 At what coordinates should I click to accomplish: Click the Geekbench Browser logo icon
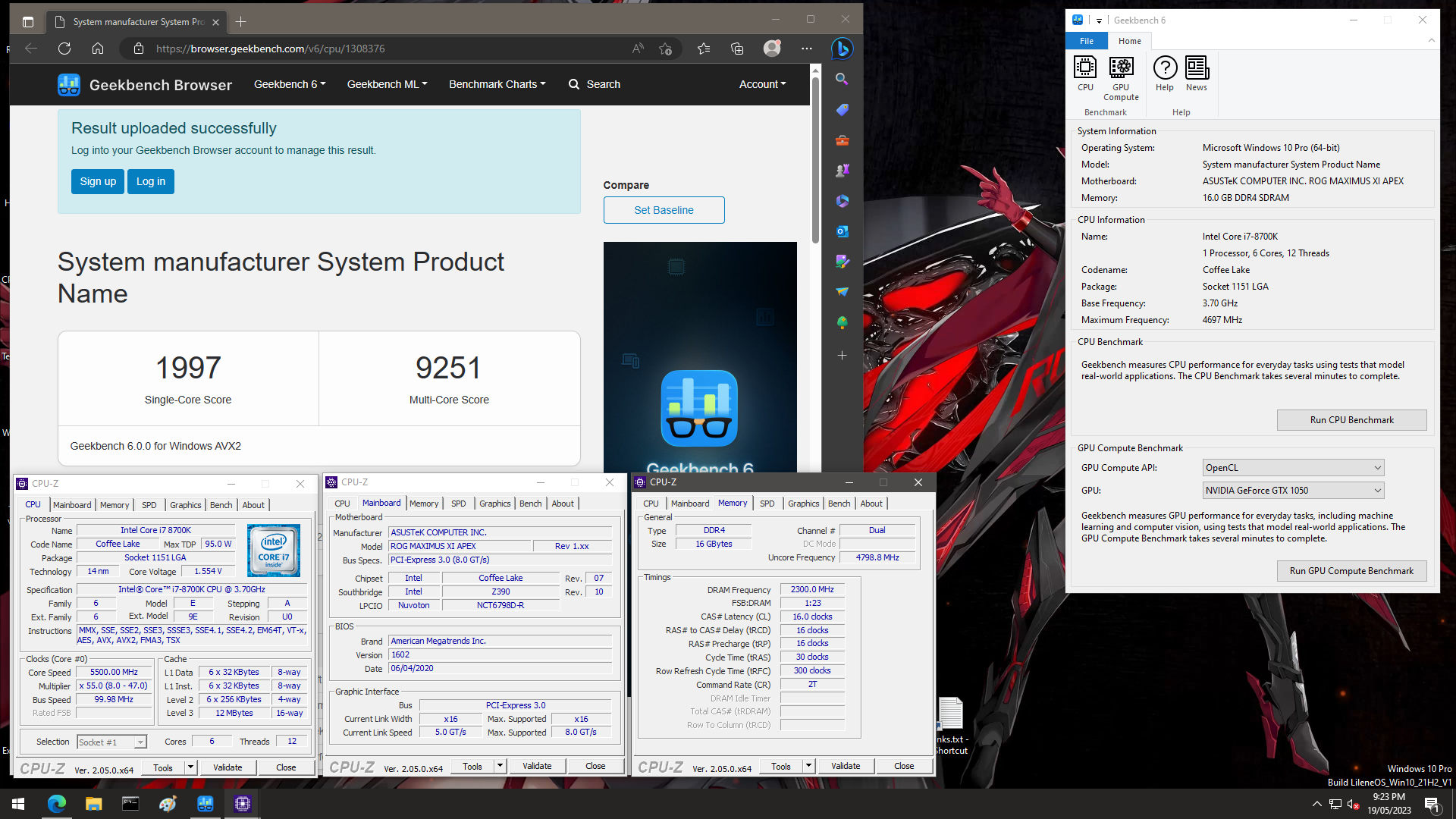69,84
